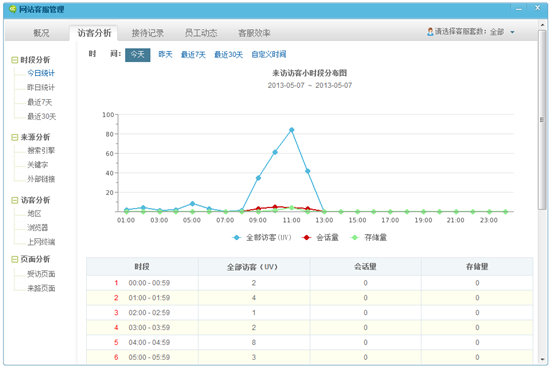This screenshot has height=367, width=552.
Task: Switch to the 客服效率 tab
Action: (254, 33)
